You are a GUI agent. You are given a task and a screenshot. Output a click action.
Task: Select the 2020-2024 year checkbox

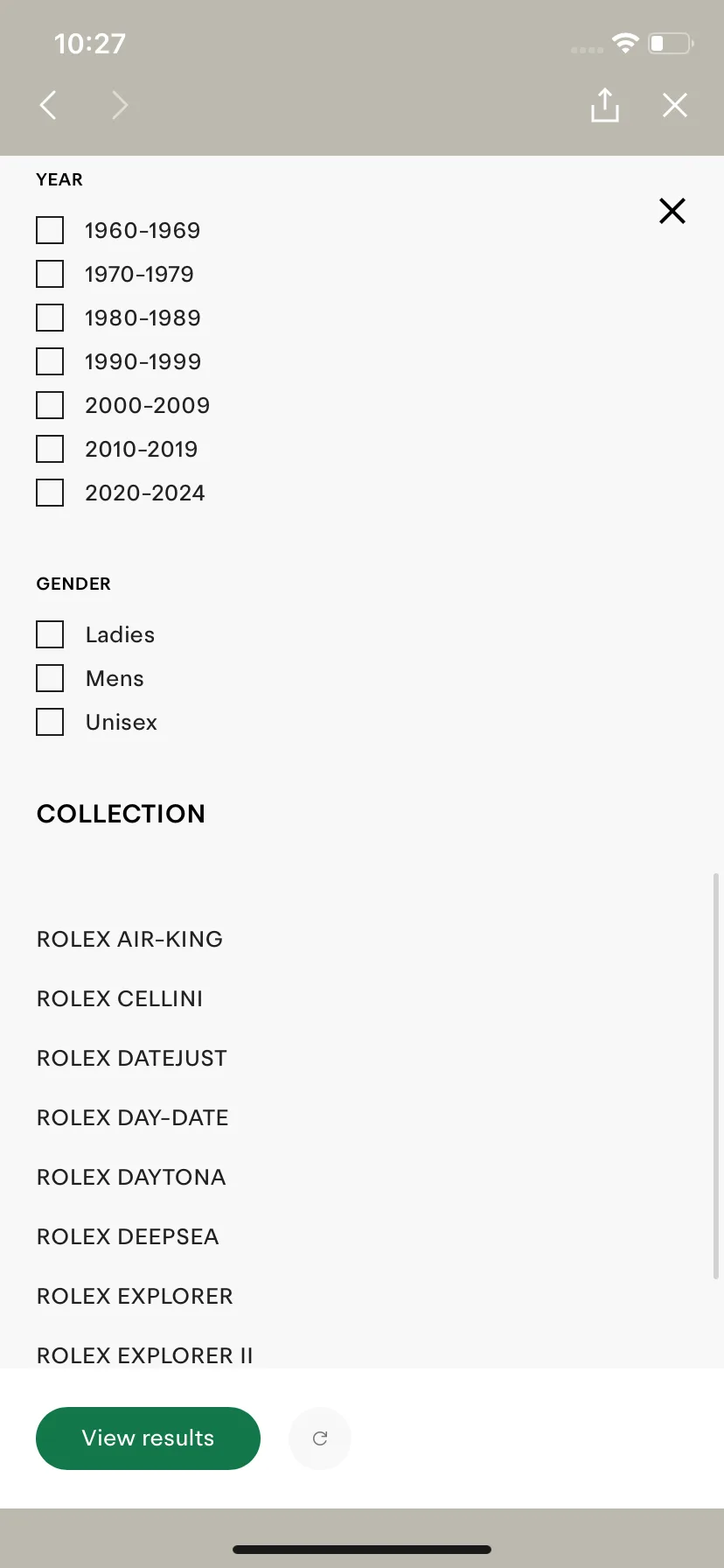click(50, 493)
